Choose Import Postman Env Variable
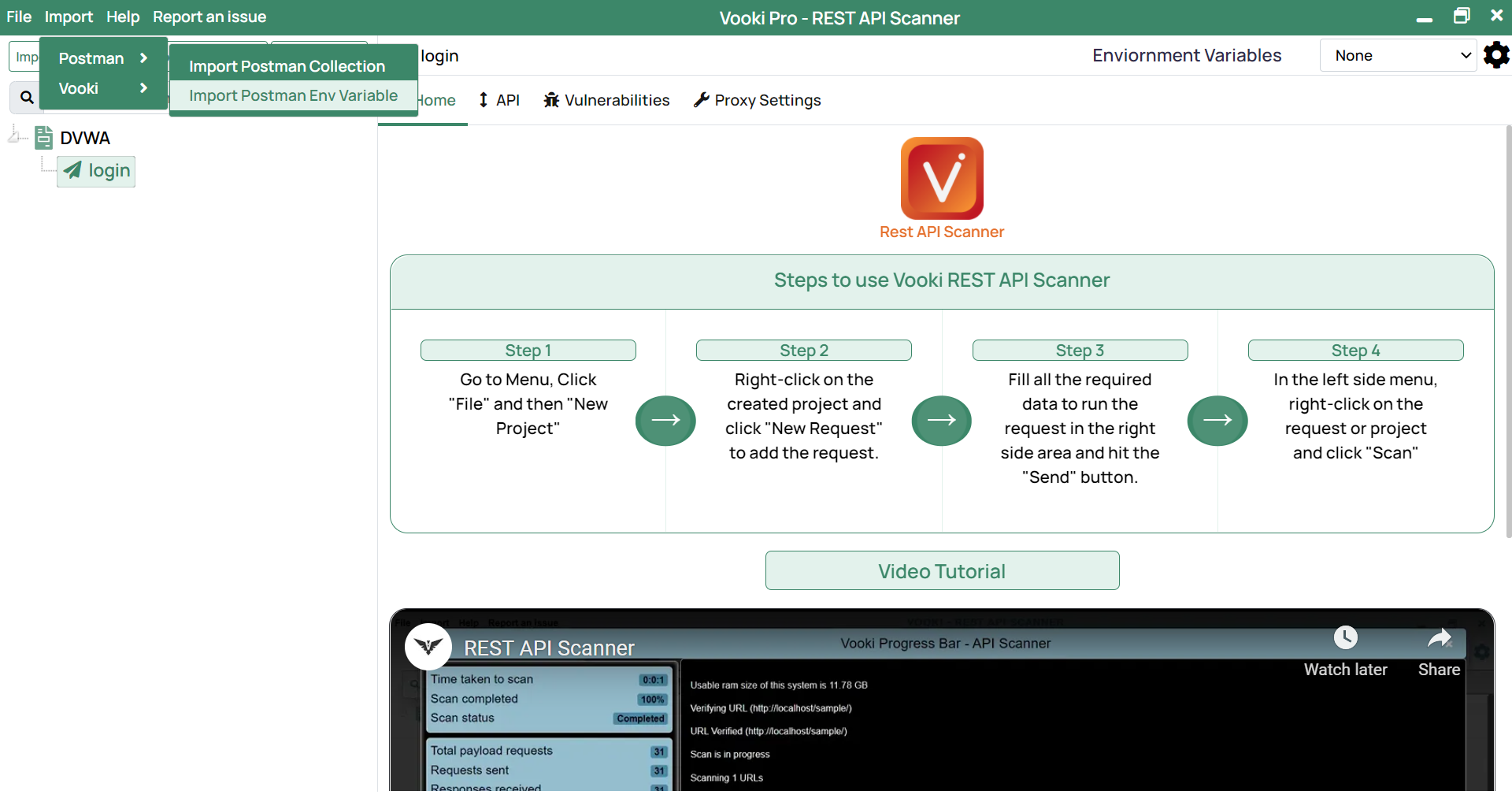The image size is (1512, 802). click(x=293, y=95)
